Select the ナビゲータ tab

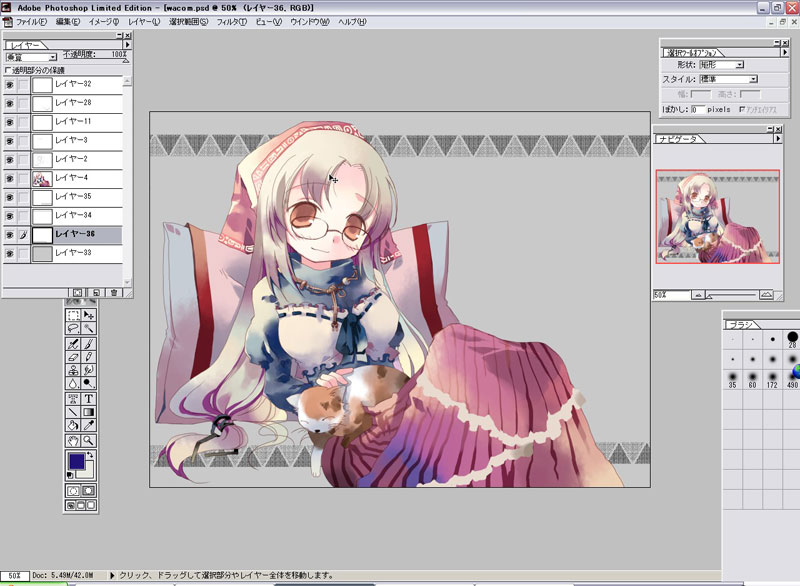[678, 139]
